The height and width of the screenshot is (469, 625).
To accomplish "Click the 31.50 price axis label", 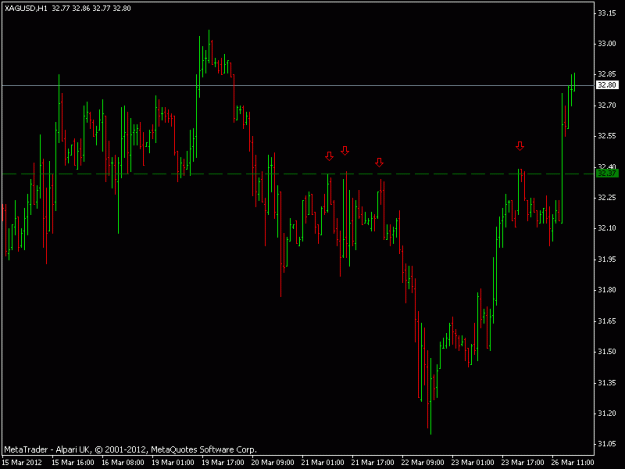I will tap(607, 352).
